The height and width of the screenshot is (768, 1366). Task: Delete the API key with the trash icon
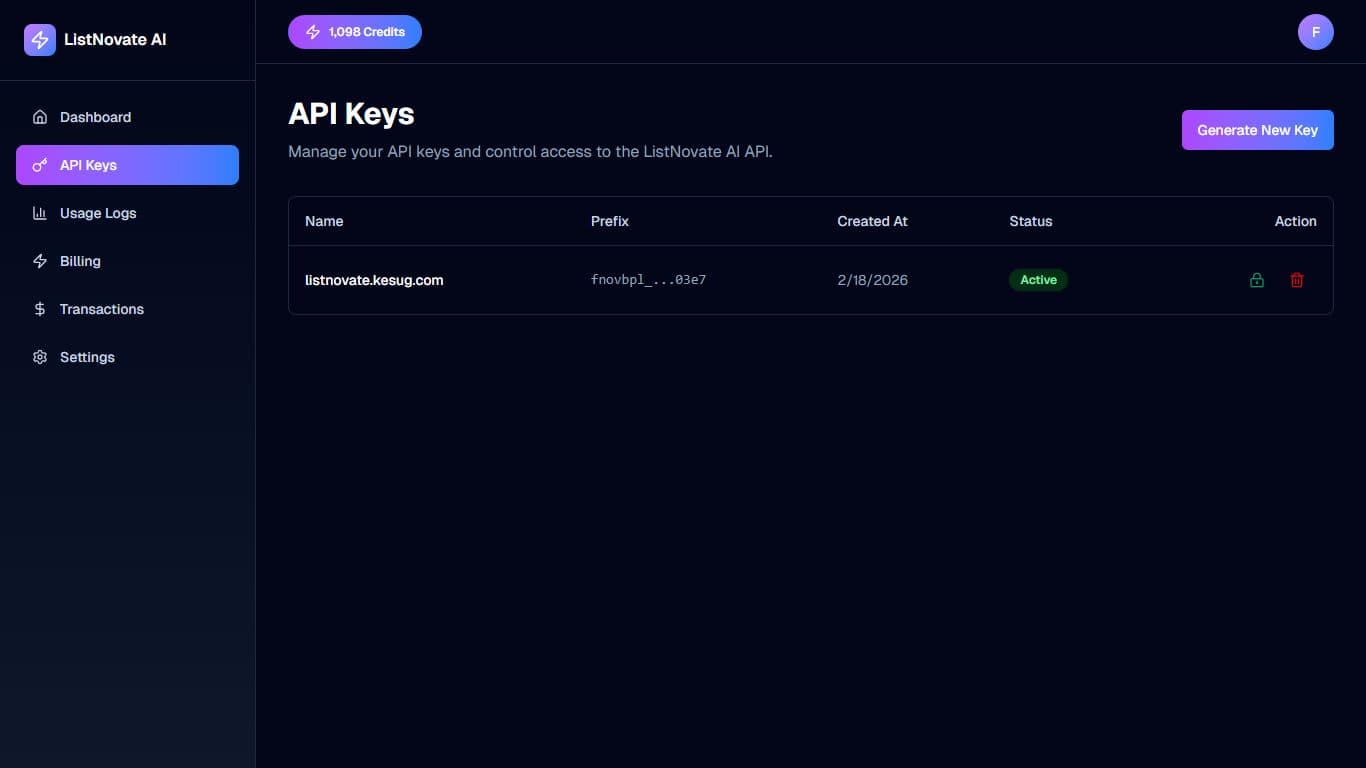[x=1297, y=280]
